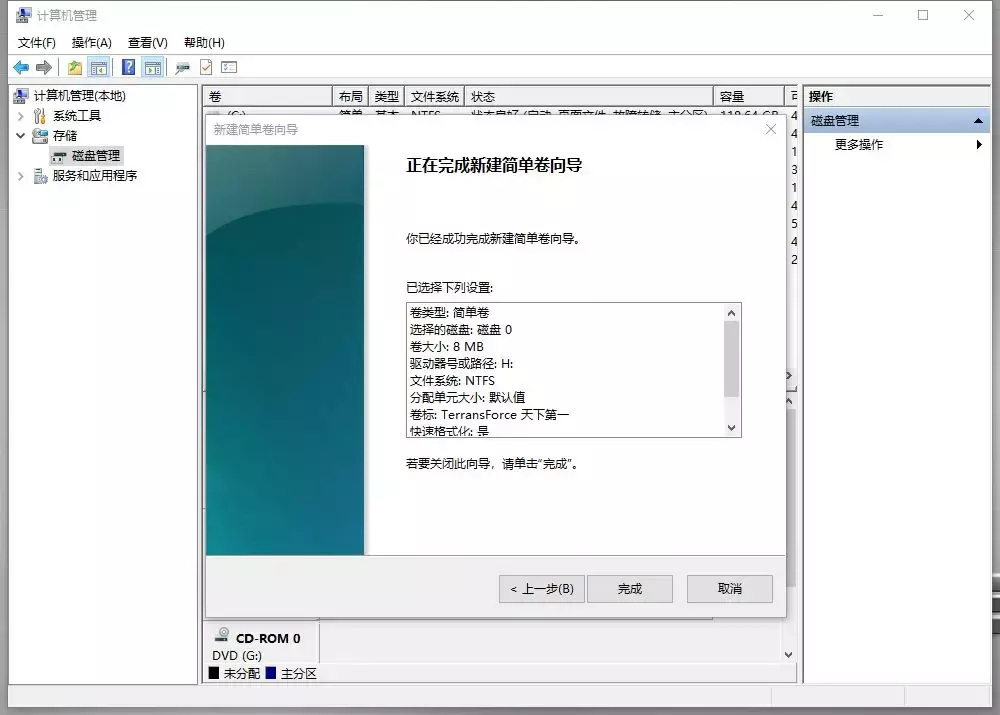Select the 磁盘管理 icon in the tree
1000x715 pixels.
(x=59, y=156)
